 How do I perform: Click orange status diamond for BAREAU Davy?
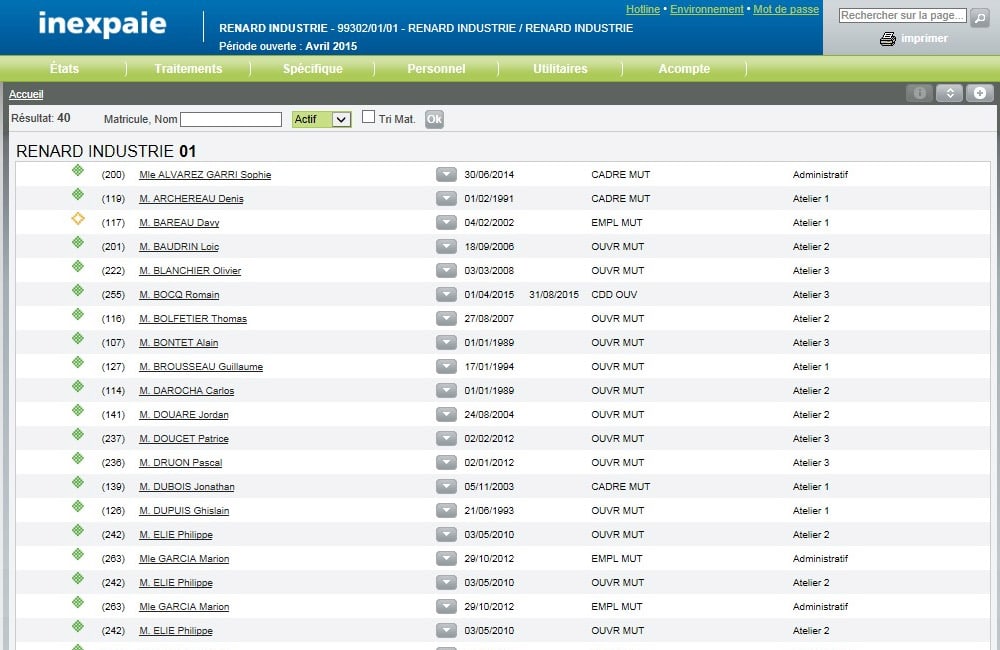coord(78,219)
